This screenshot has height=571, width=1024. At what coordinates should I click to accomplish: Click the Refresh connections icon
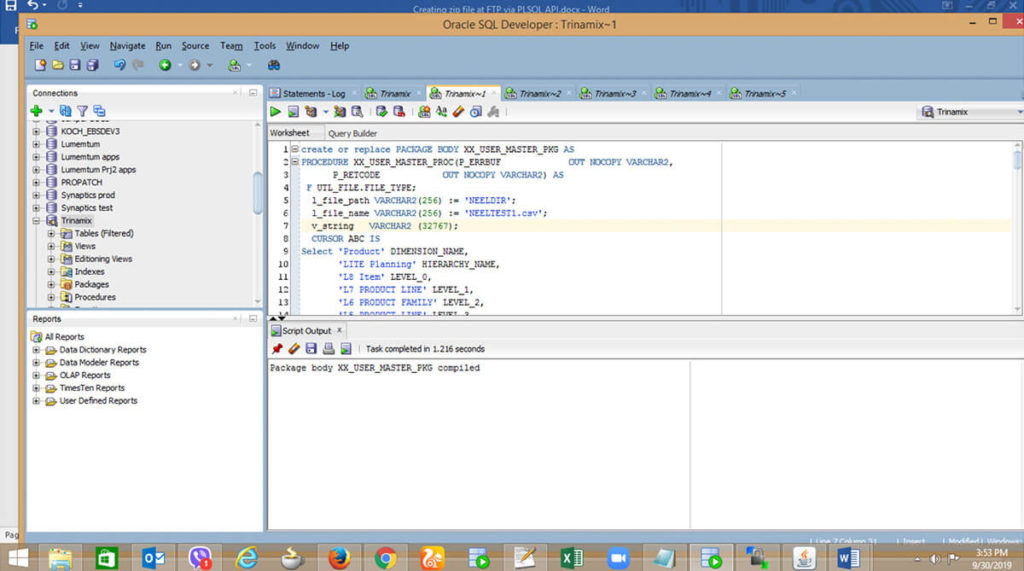(x=65, y=111)
